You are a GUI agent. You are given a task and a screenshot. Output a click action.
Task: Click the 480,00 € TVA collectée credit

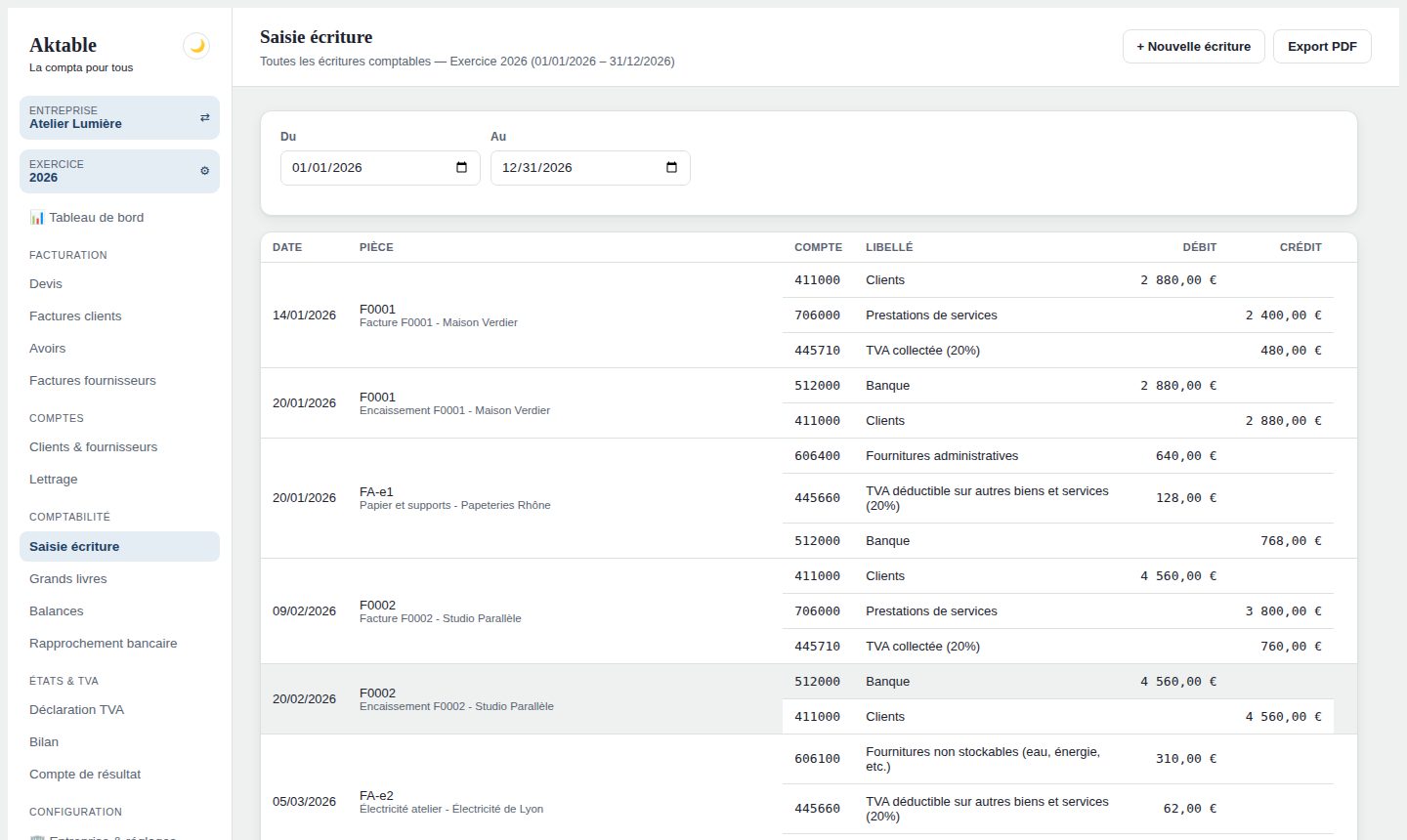point(1291,351)
